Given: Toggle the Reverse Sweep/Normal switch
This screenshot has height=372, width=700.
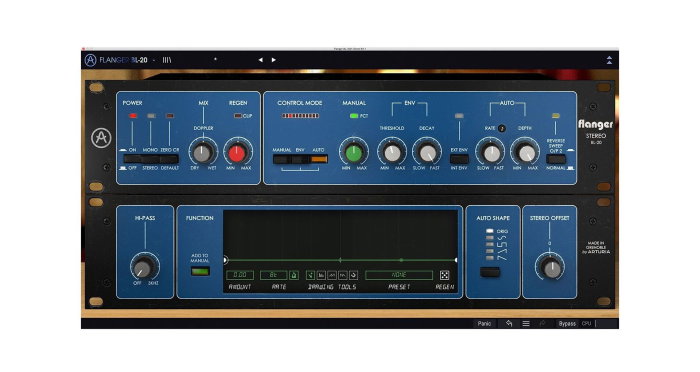Looking at the screenshot, I should pyautogui.click(x=556, y=159).
